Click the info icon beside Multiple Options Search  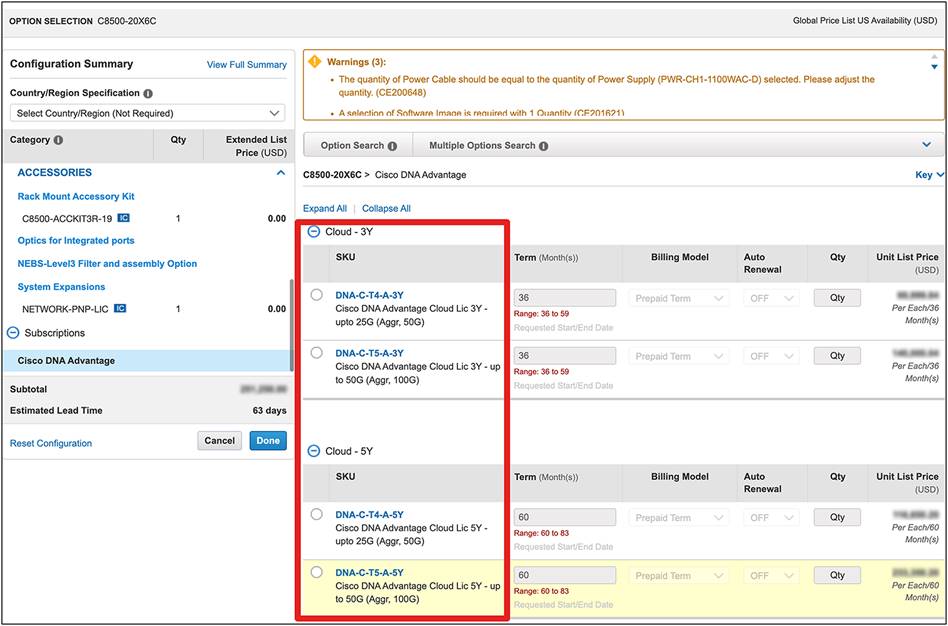(x=544, y=146)
